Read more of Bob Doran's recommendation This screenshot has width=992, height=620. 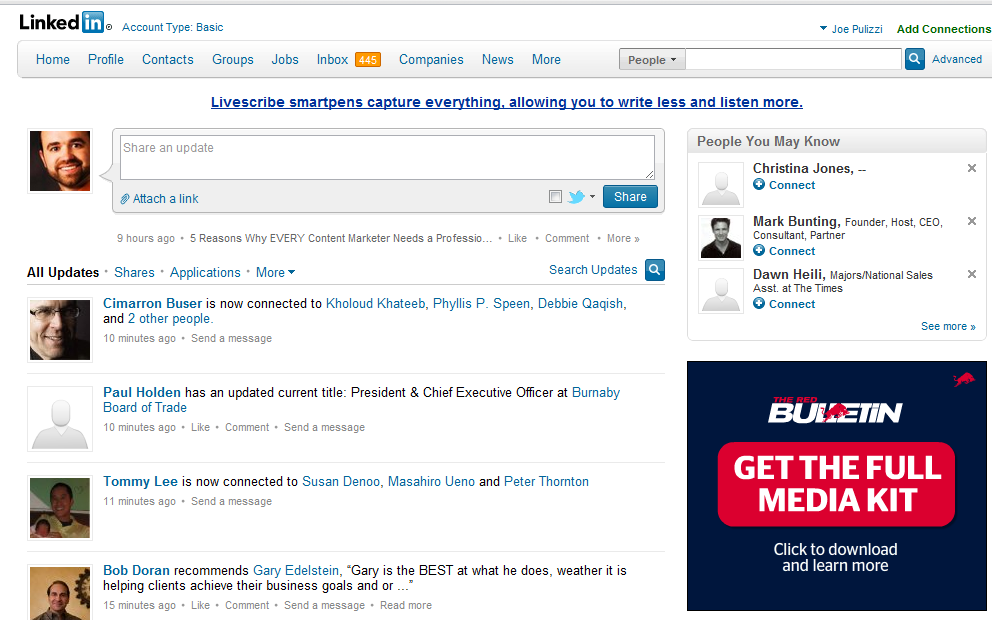tap(406, 605)
